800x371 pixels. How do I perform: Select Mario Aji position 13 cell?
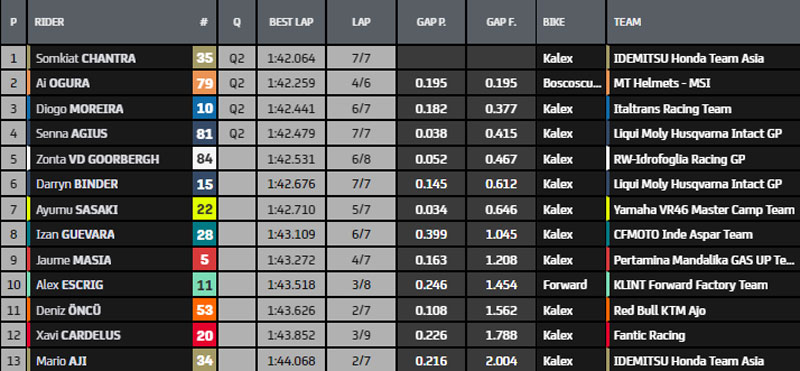coord(13,360)
